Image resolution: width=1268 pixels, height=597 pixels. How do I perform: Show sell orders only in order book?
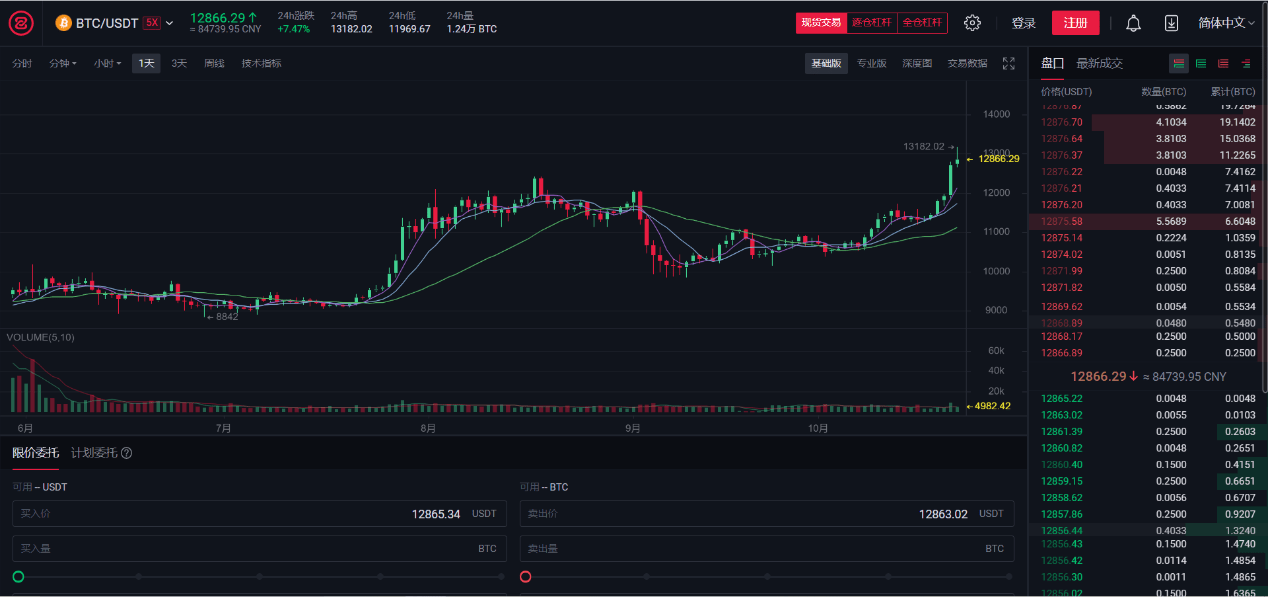[x=1223, y=63]
